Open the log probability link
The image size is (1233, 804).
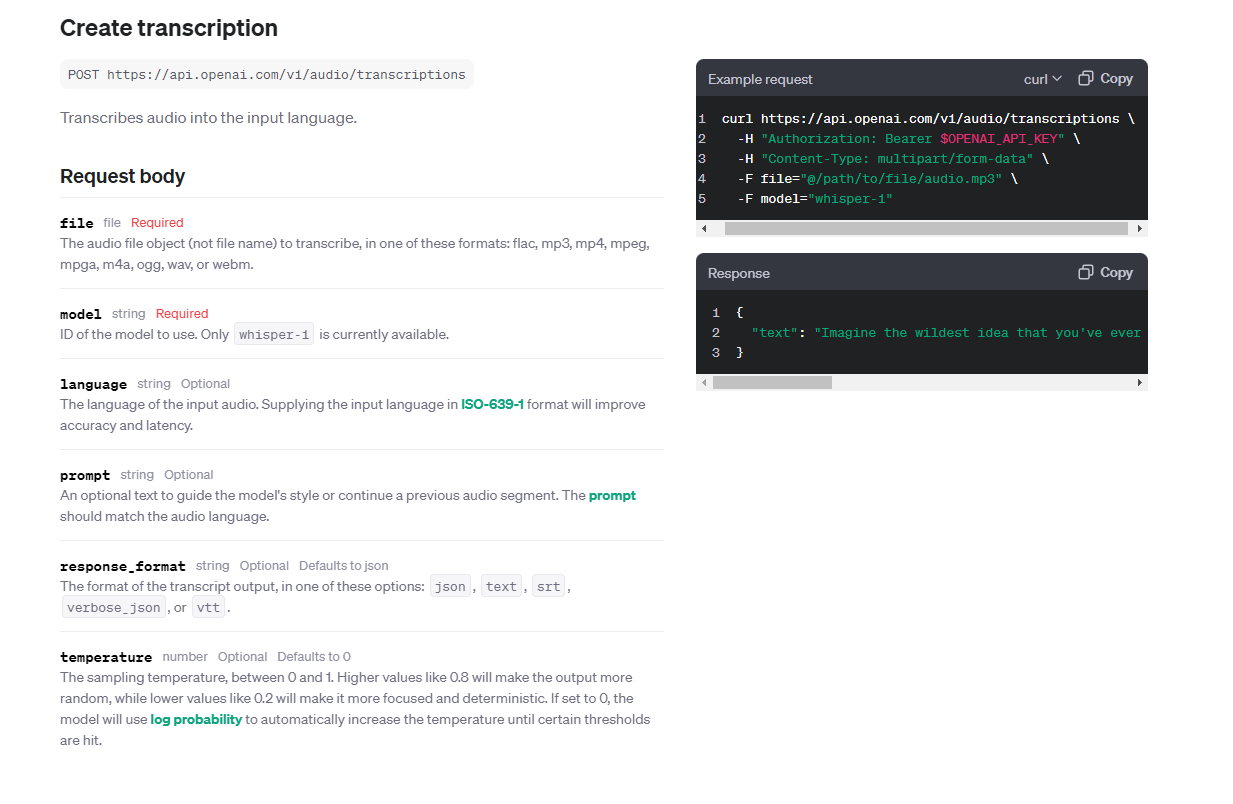click(196, 720)
